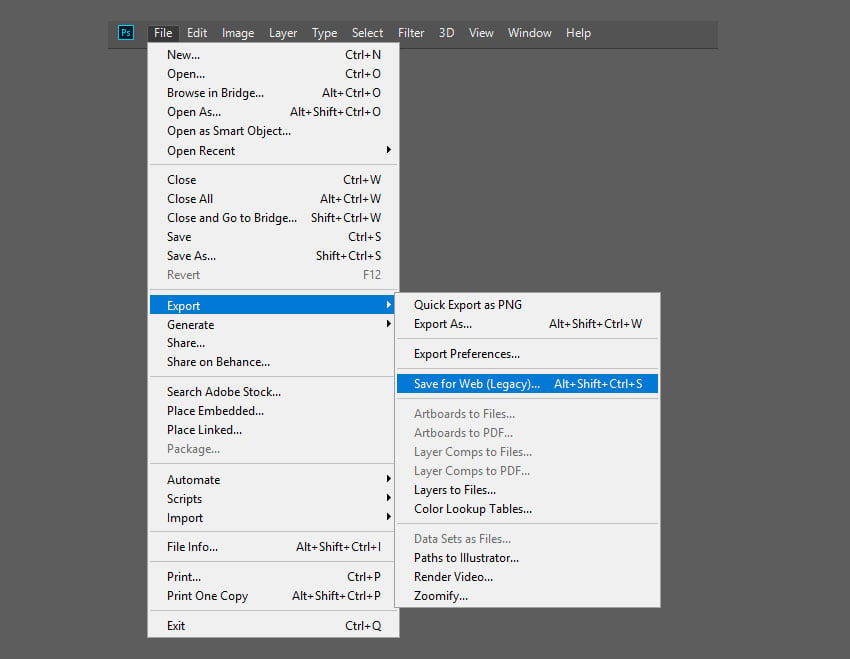Select Zoomify... export option

click(527, 596)
